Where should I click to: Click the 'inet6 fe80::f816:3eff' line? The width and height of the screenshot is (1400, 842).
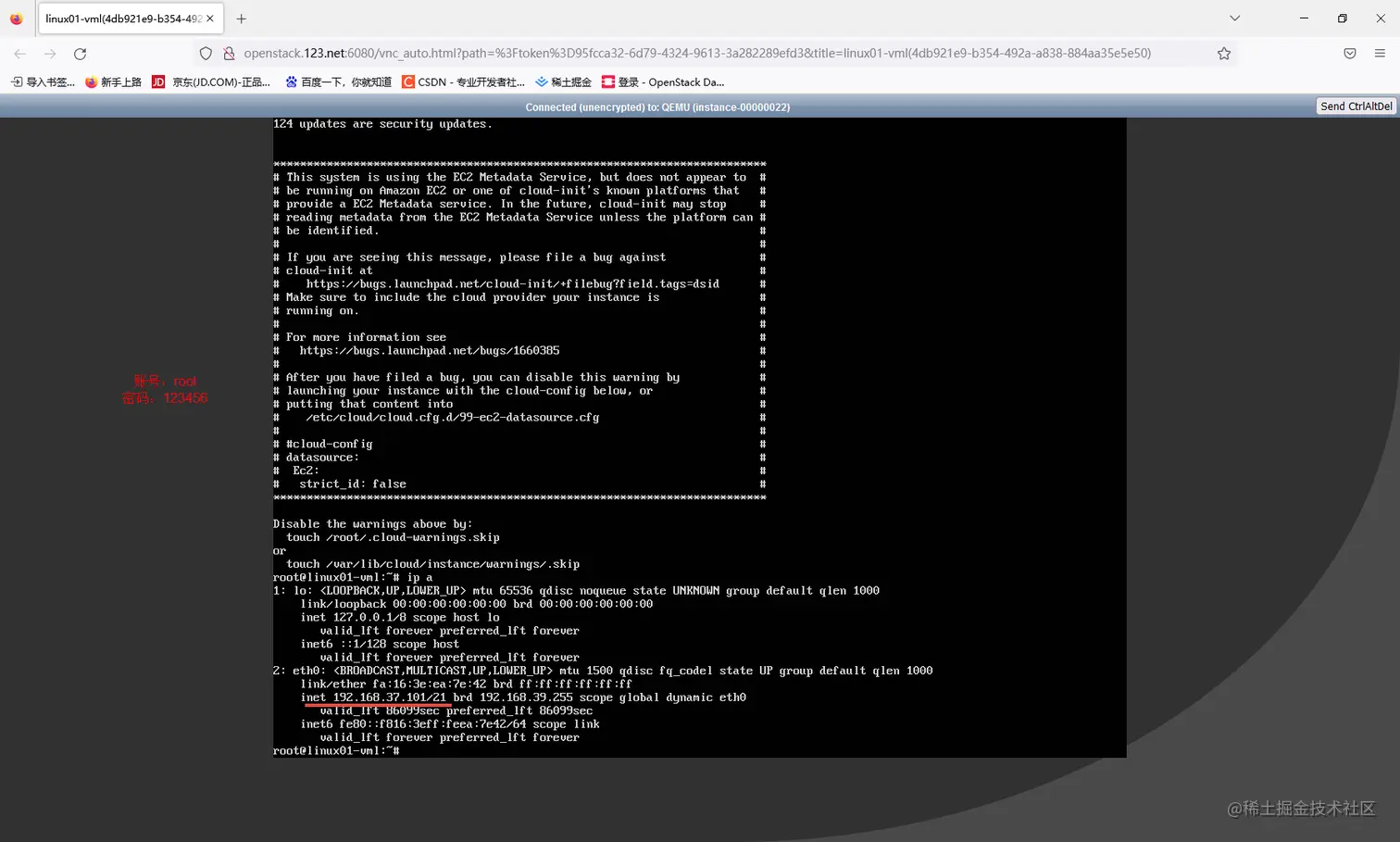point(450,724)
